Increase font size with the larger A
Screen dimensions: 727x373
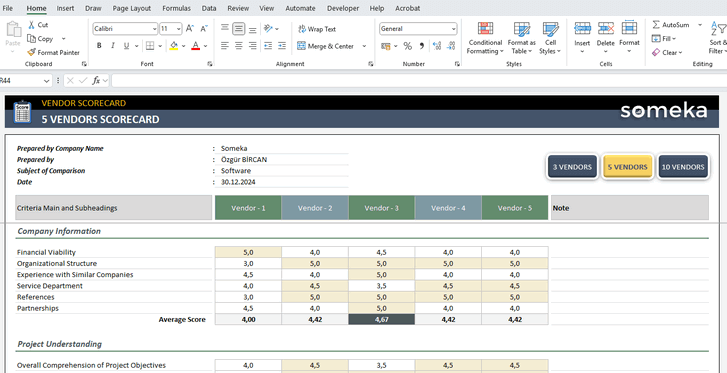(x=190, y=29)
